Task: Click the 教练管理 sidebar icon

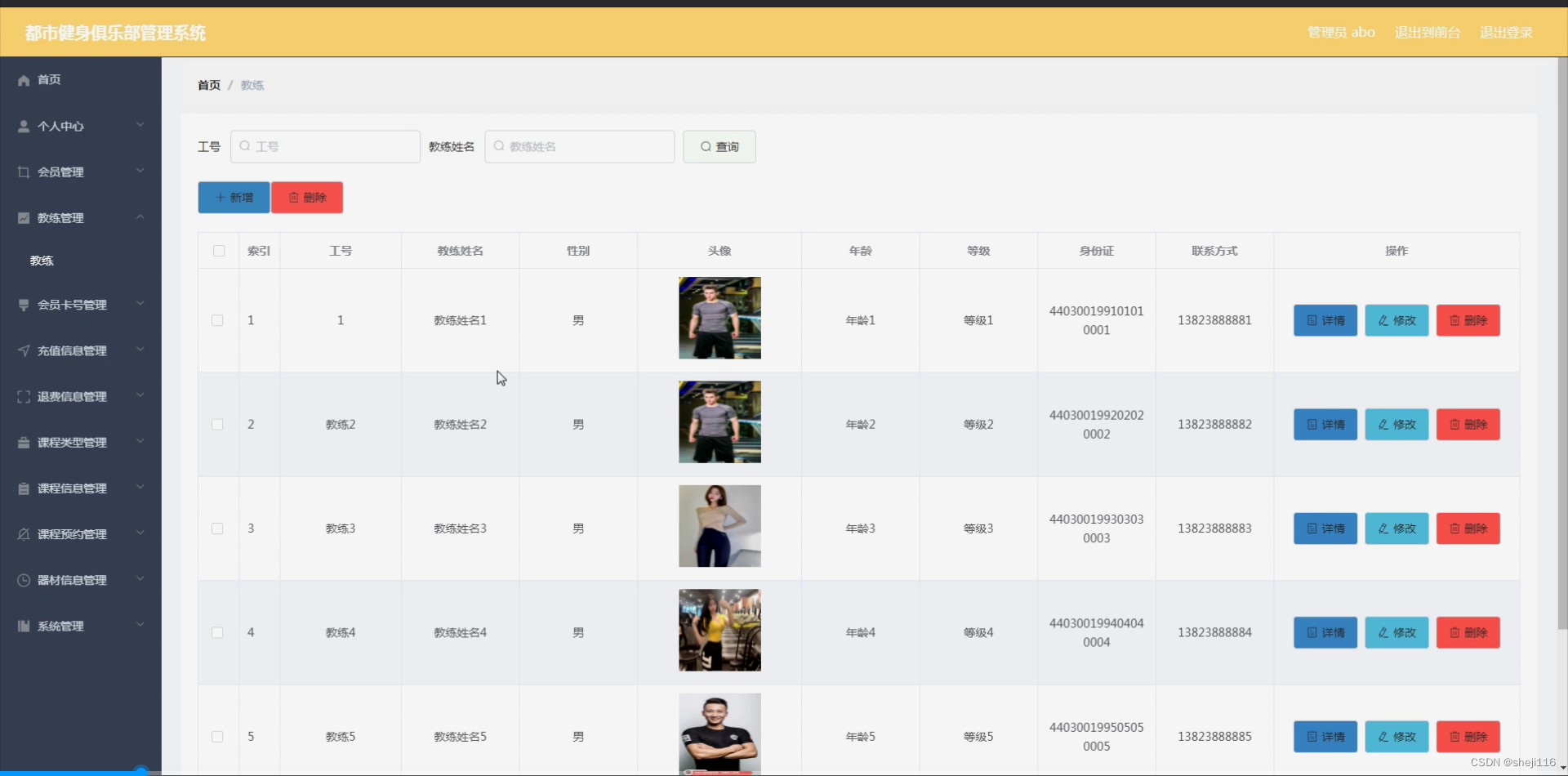Action: pos(22,217)
